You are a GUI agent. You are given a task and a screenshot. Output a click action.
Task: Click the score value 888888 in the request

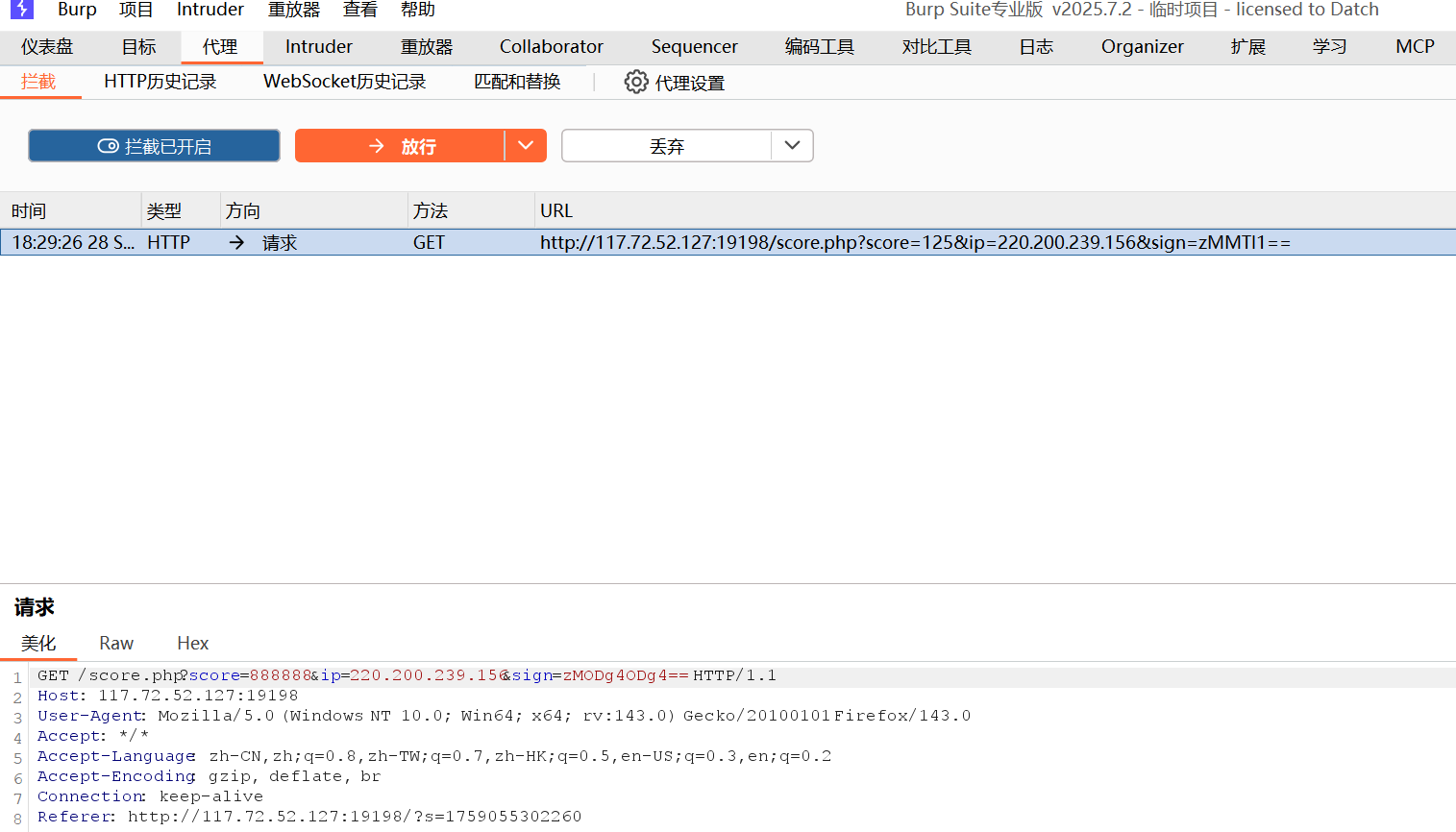(281, 675)
